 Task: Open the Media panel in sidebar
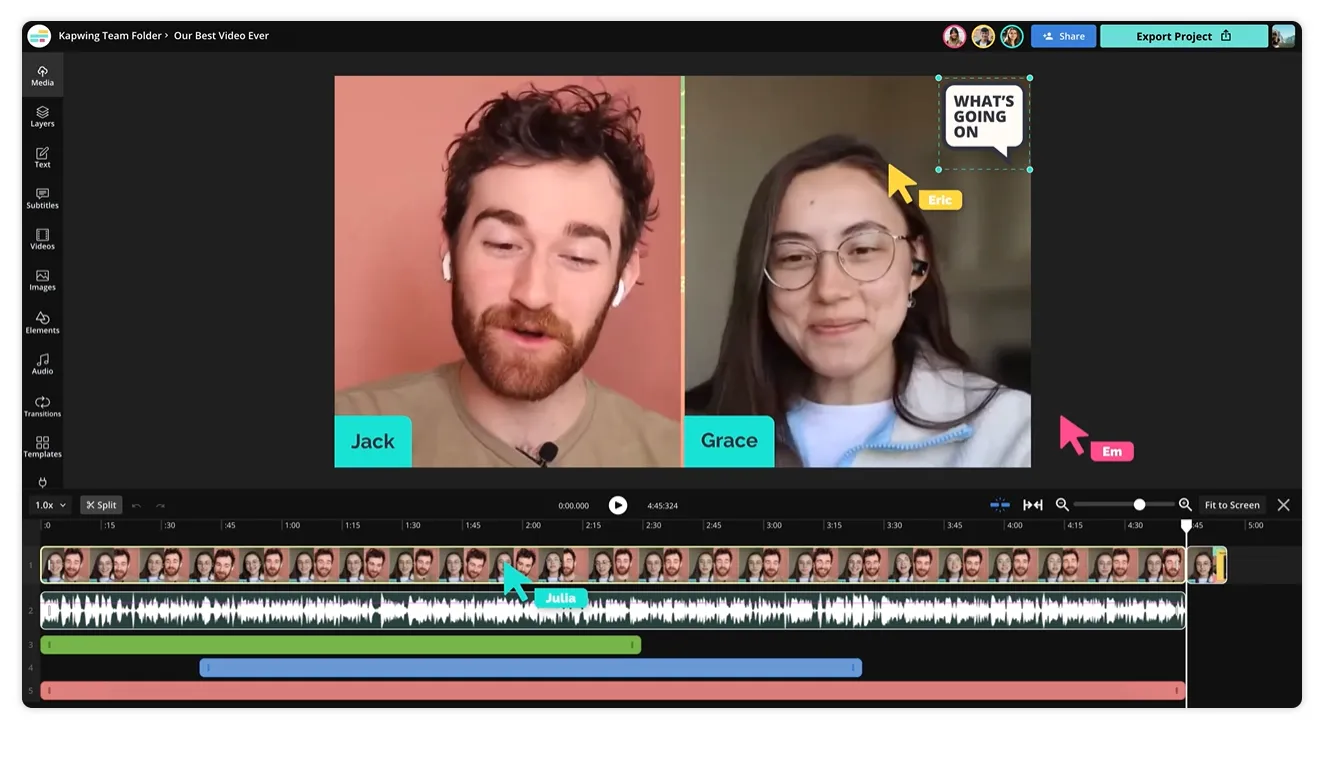click(x=42, y=75)
